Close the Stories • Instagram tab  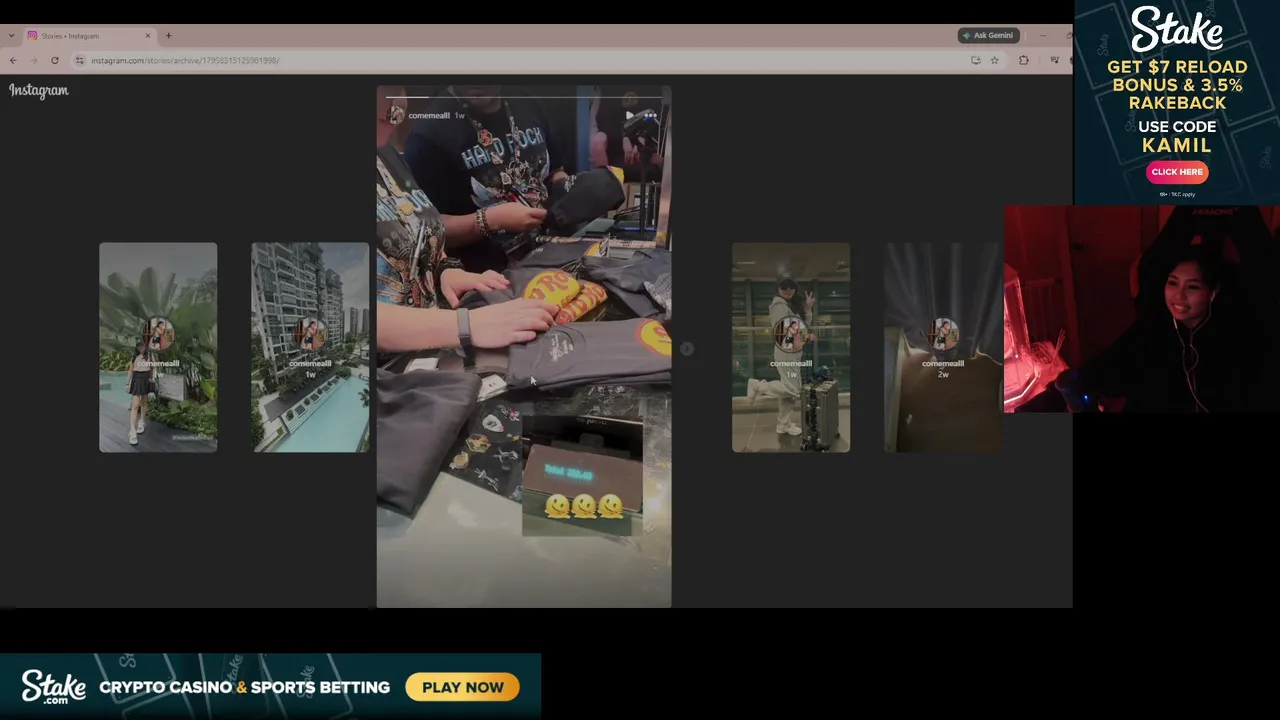point(148,36)
